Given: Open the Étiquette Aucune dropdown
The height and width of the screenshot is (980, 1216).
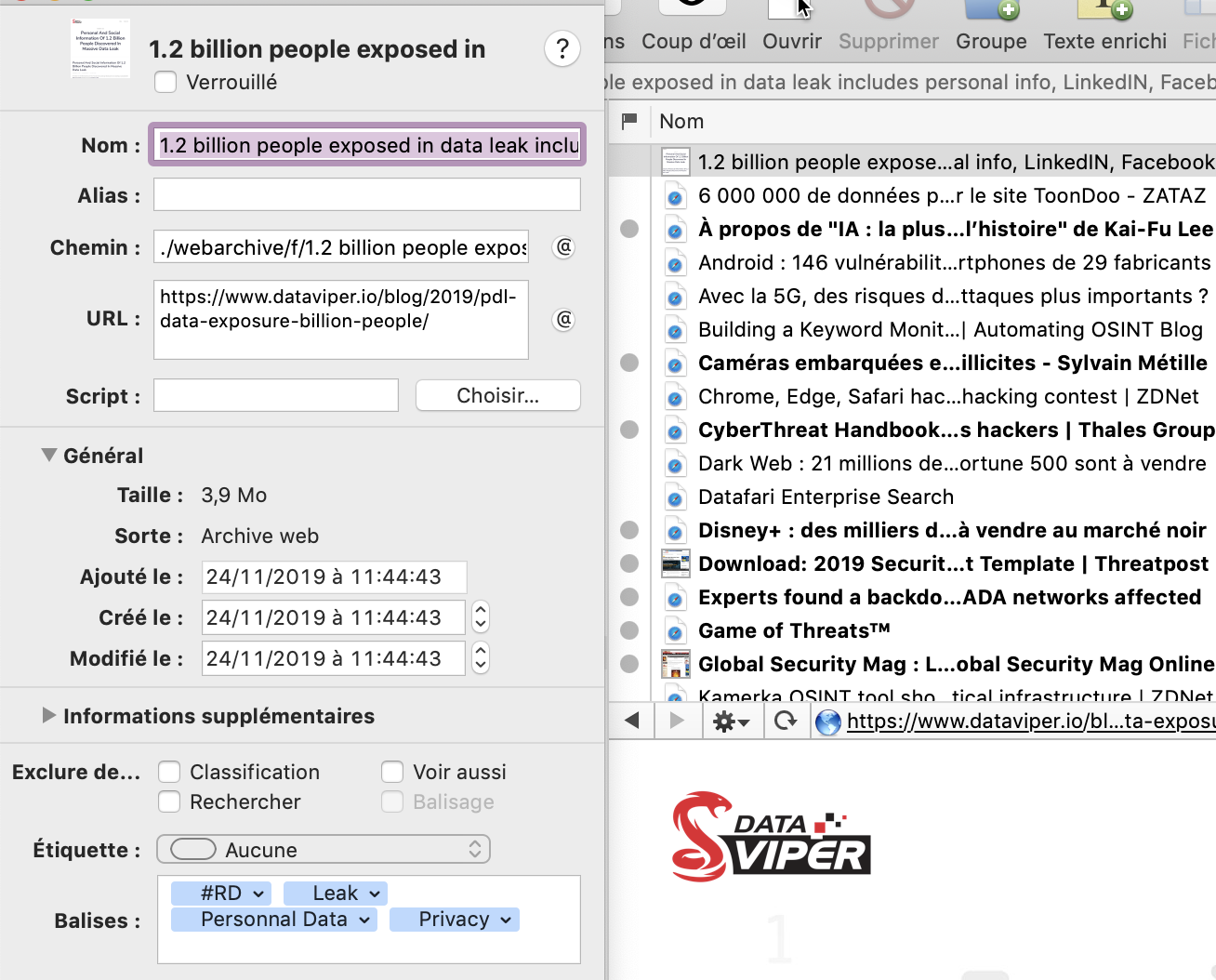Looking at the screenshot, I should 324,850.
